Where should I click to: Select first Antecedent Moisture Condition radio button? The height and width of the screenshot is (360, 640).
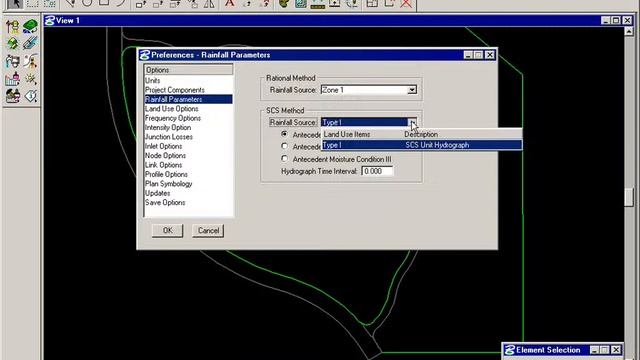[x=284, y=134]
